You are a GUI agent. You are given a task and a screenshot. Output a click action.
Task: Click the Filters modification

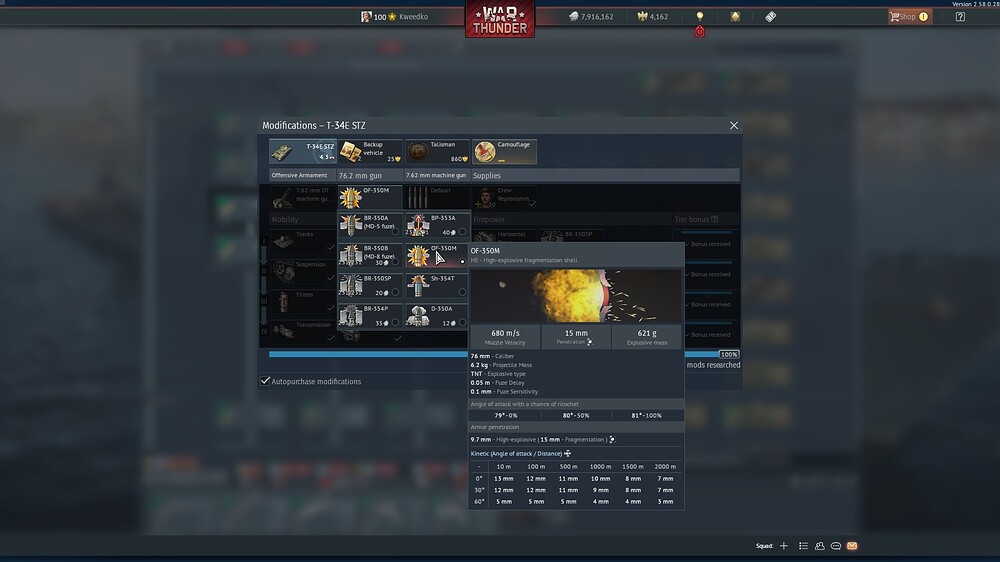pos(302,302)
